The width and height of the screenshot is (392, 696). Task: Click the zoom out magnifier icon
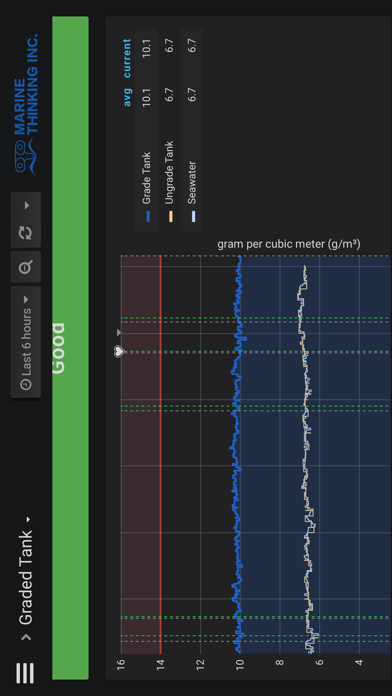pos(26,267)
